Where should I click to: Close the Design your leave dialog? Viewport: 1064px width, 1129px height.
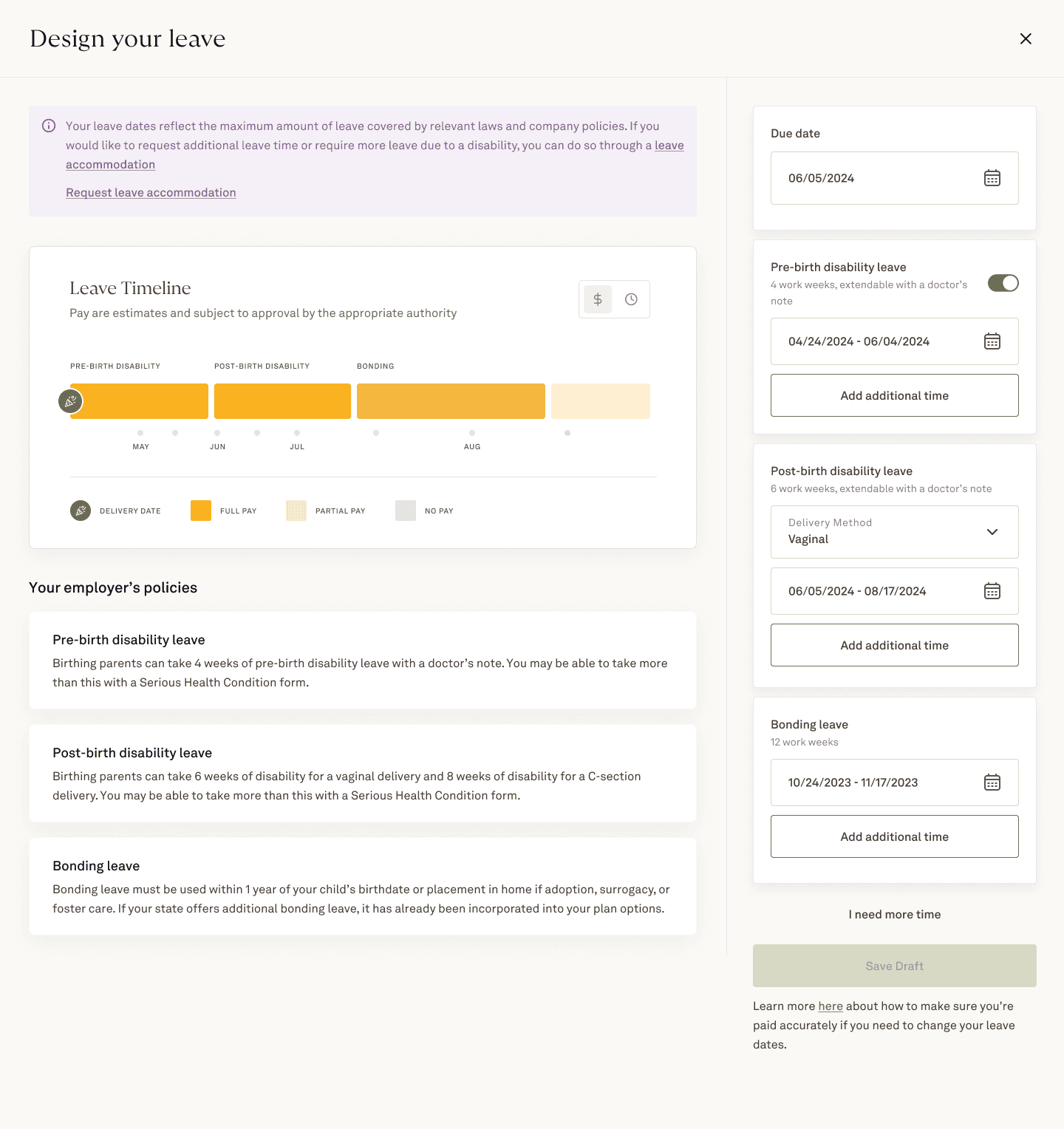click(1026, 38)
